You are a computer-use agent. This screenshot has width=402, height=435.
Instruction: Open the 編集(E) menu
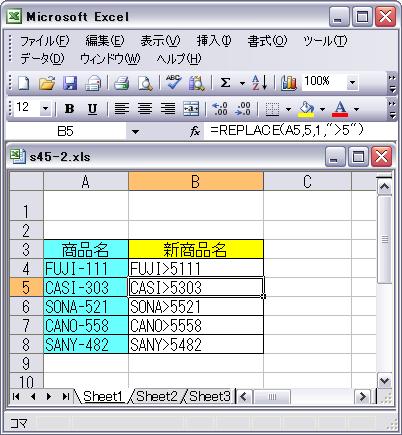click(x=105, y=41)
